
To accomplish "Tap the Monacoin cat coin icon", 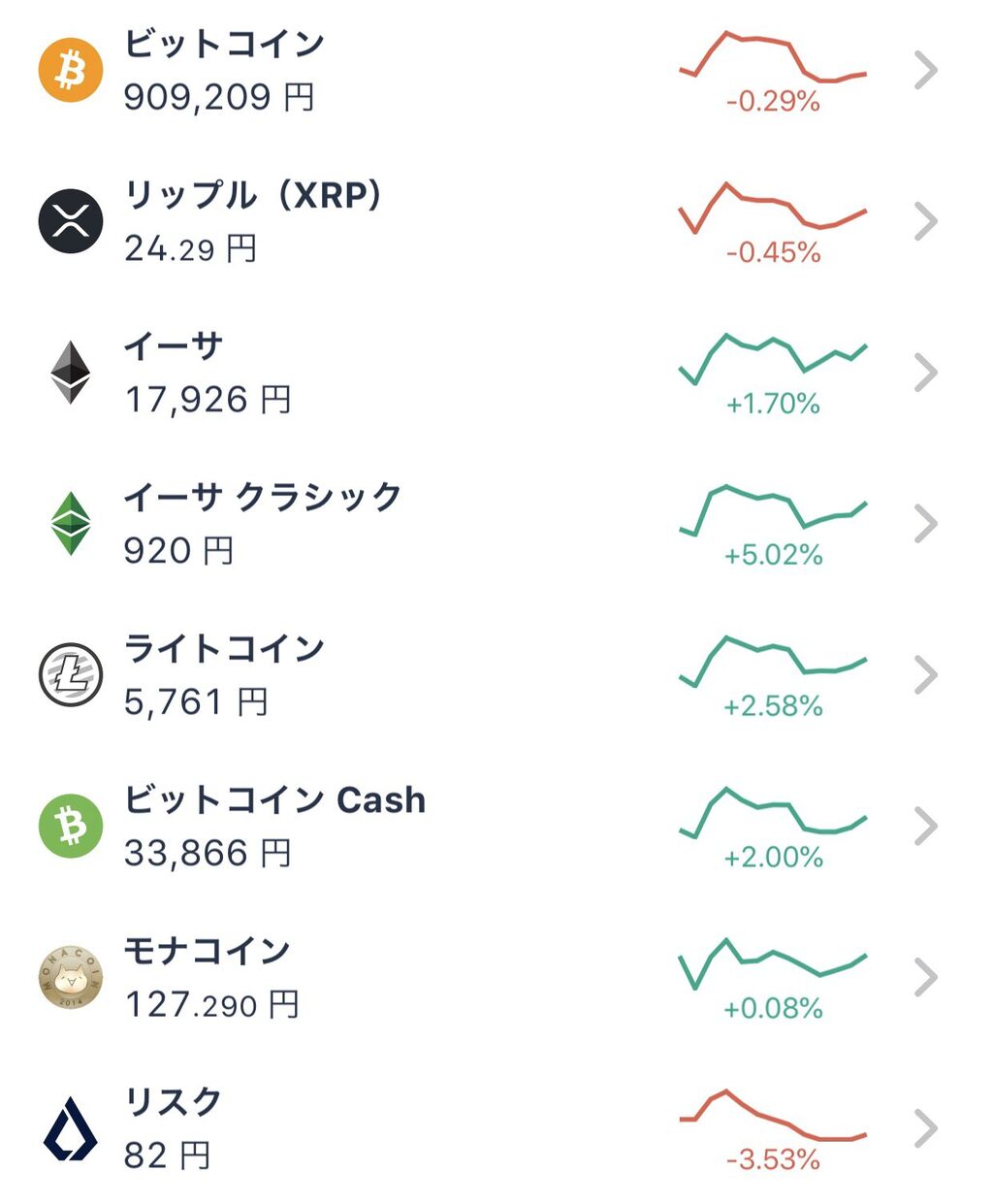I will pos(71,977).
